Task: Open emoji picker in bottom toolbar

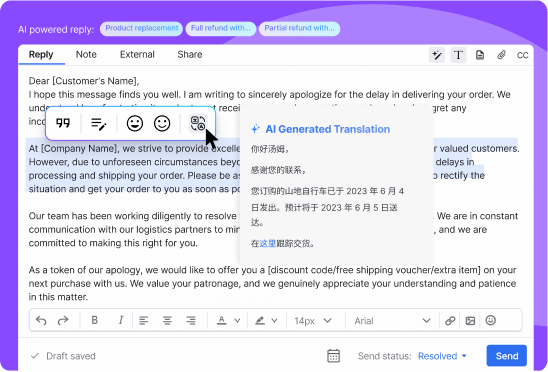Action: [491, 320]
